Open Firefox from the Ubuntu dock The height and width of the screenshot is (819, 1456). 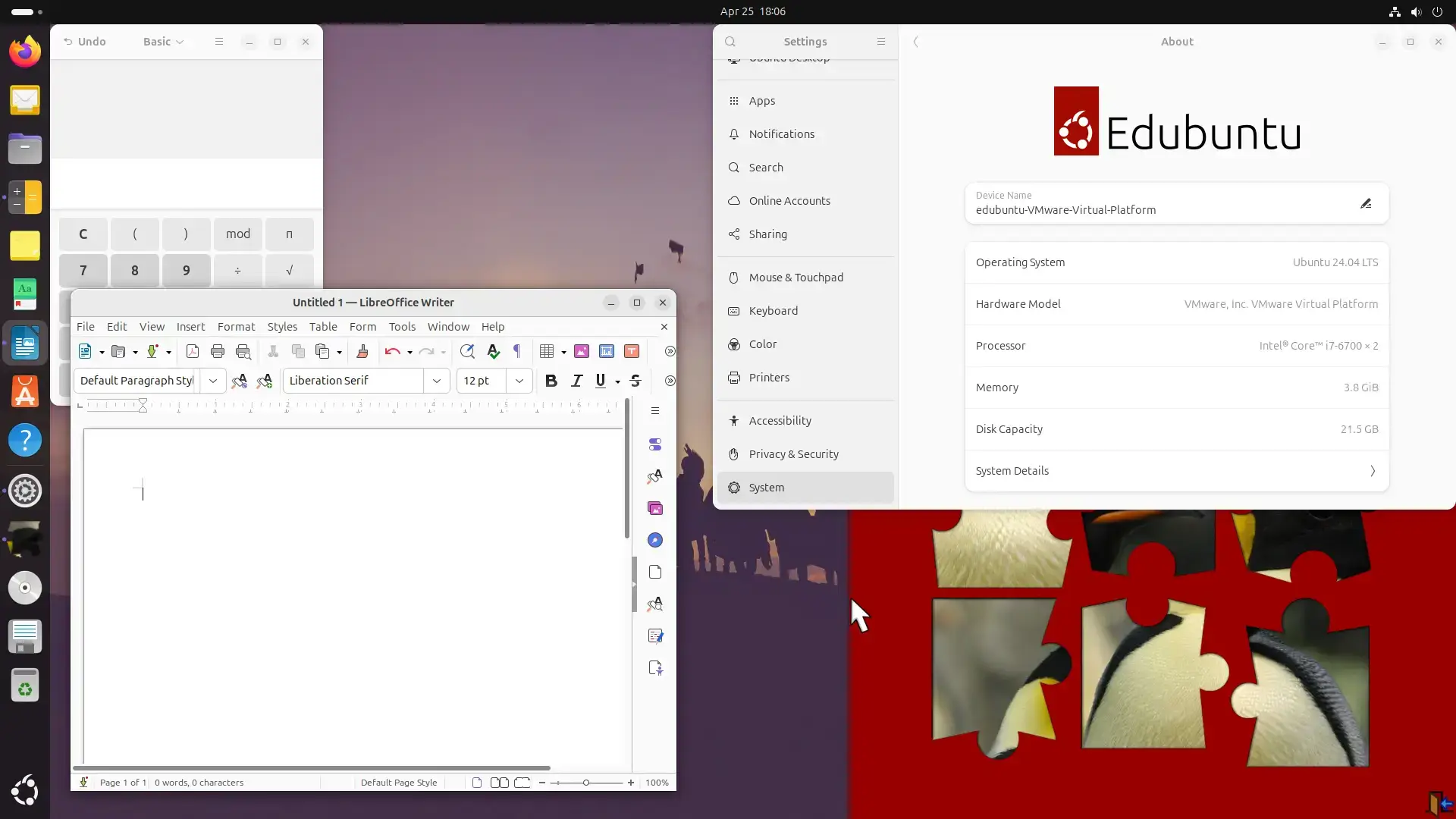(25, 52)
